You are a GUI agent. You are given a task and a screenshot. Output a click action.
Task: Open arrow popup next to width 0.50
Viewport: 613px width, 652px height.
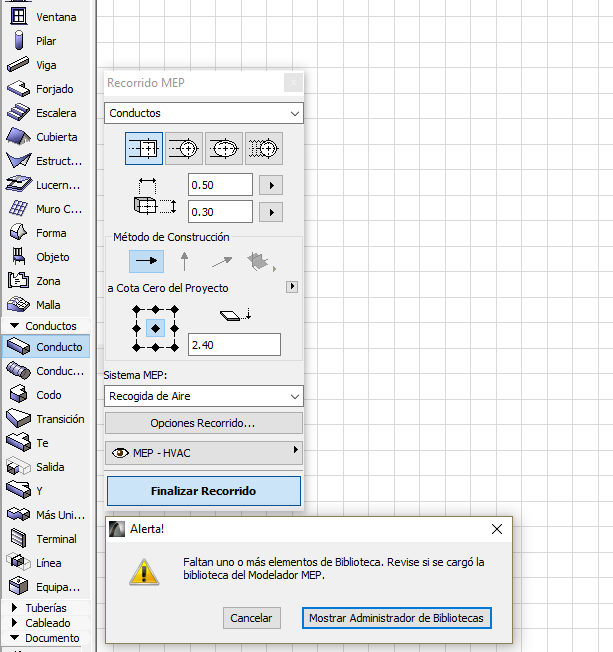coord(271,185)
